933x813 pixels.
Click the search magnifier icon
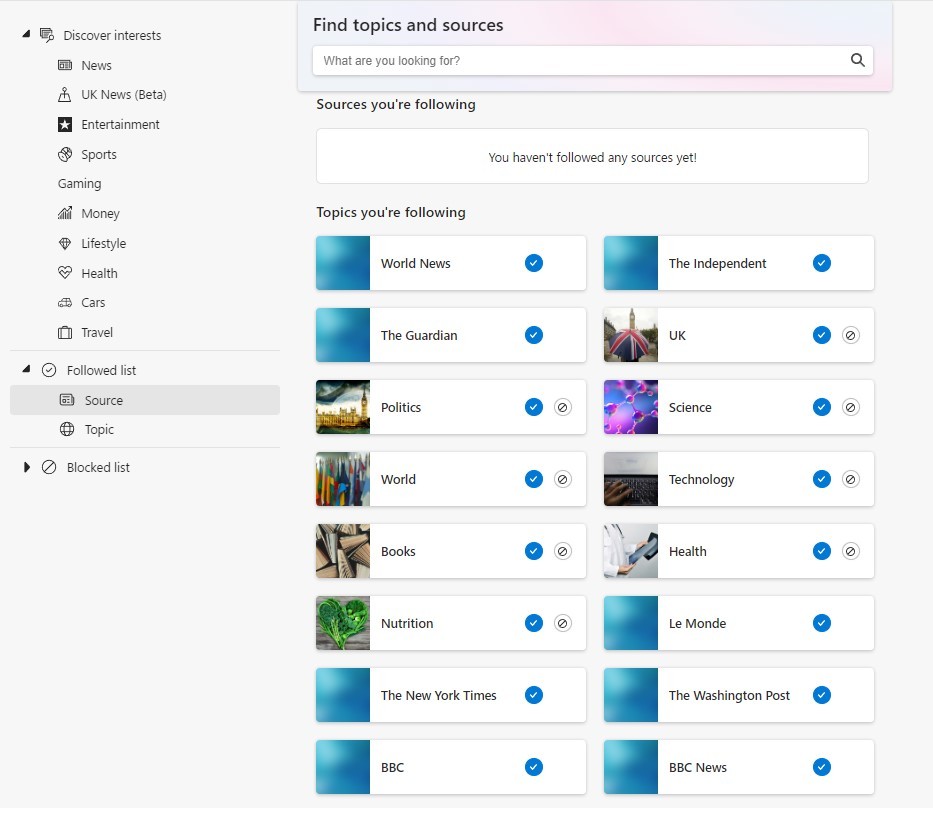pyautogui.click(x=857, y=60)
